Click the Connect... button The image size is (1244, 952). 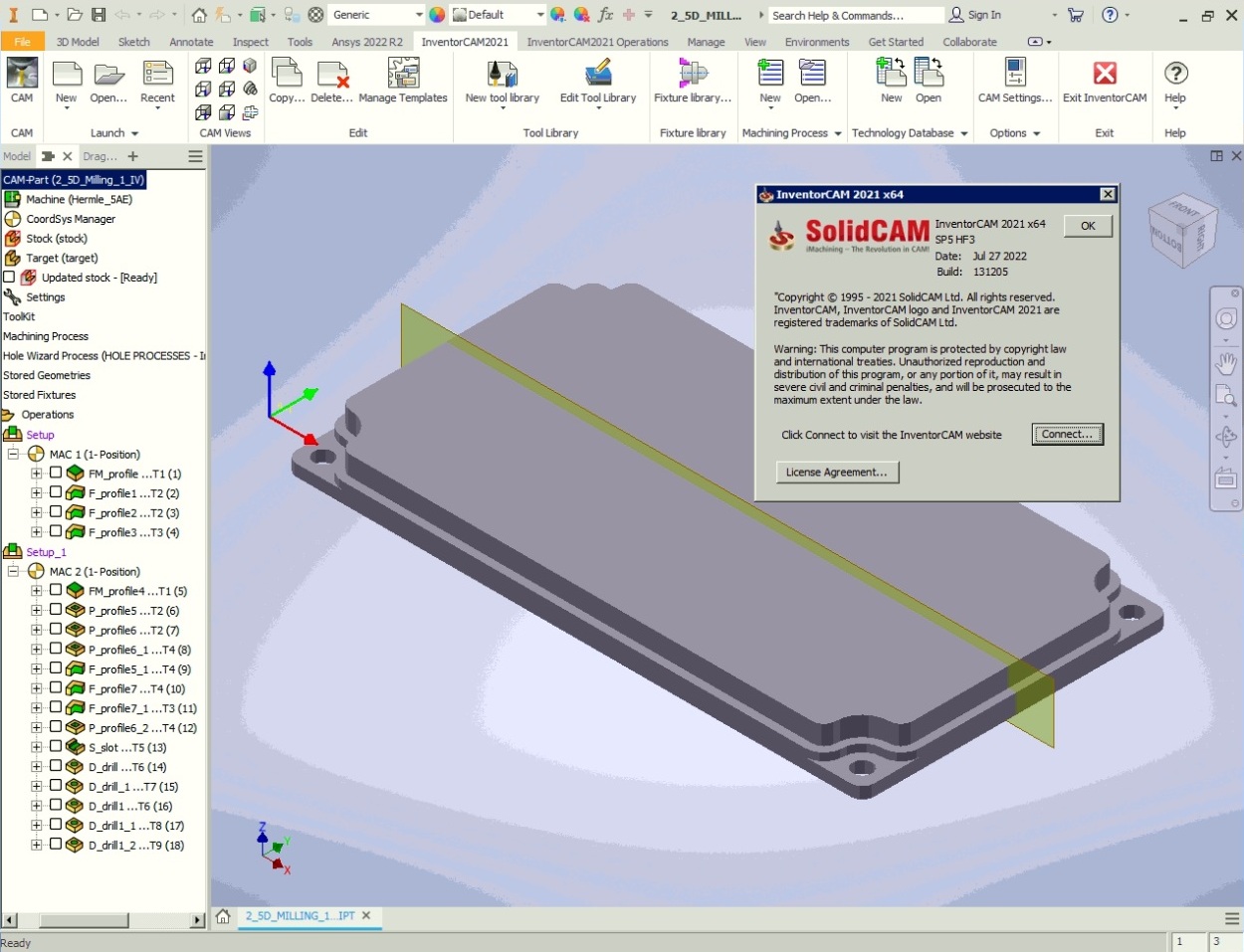[1067, 435]
